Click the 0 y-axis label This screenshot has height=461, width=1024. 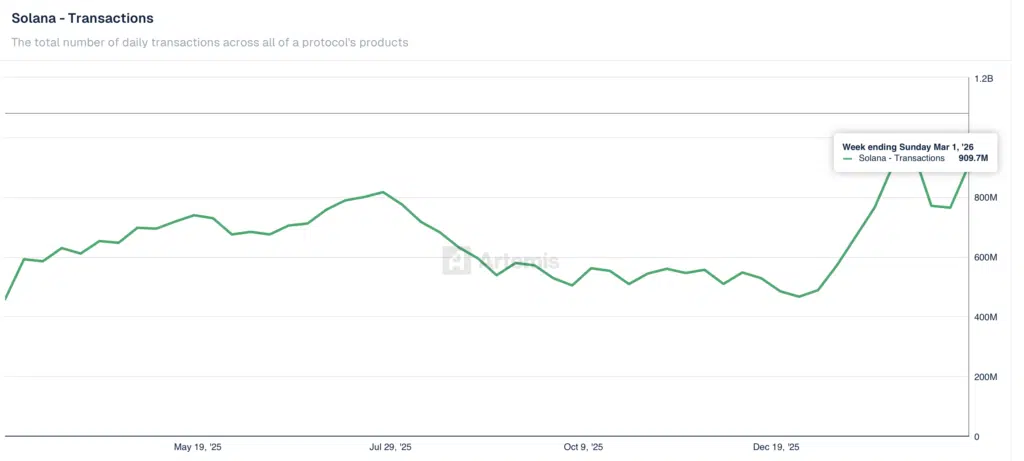point(977,437)
